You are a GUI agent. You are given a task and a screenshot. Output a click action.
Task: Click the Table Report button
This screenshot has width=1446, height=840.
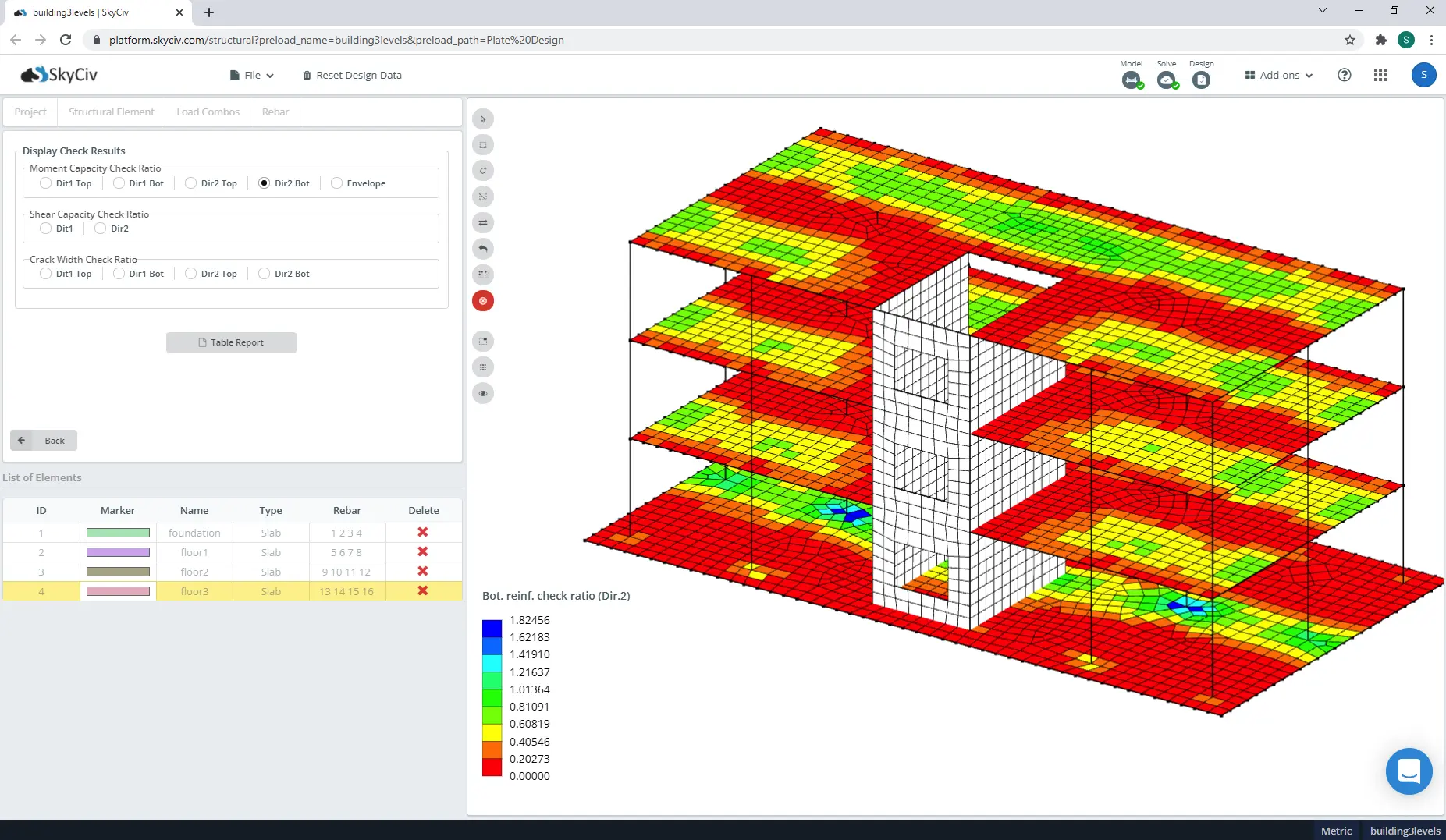coord(231,342)
